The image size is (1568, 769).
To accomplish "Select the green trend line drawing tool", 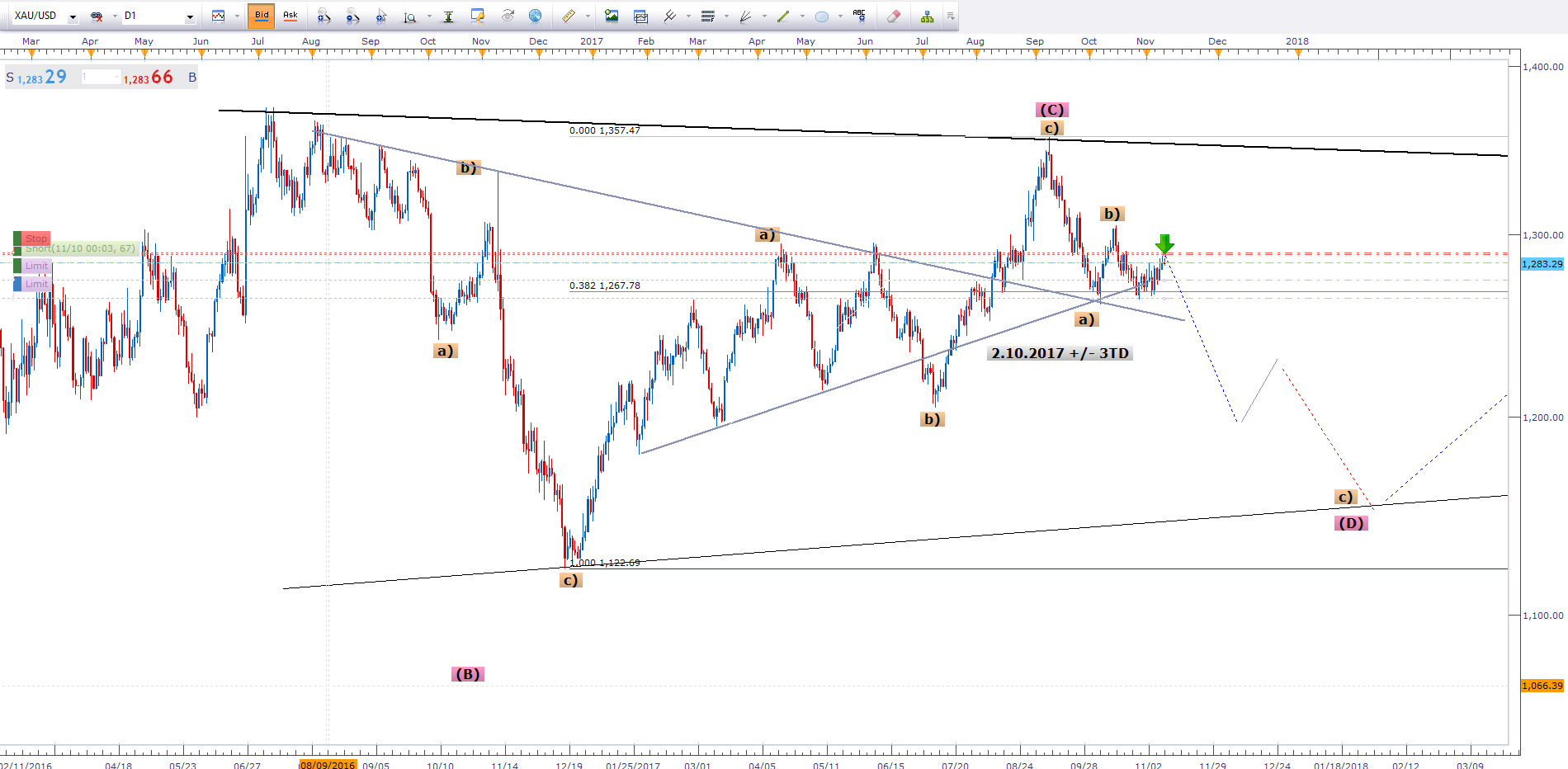I will (x=783, y=16).
